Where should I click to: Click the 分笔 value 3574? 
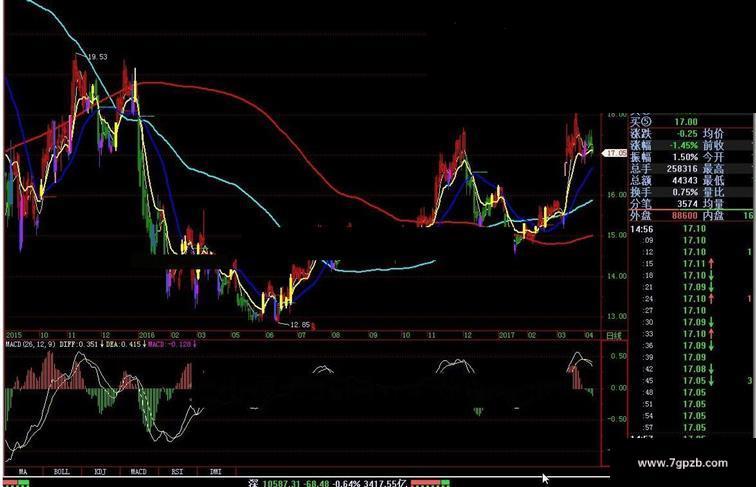pyautogui.click(x=687, y=204)
